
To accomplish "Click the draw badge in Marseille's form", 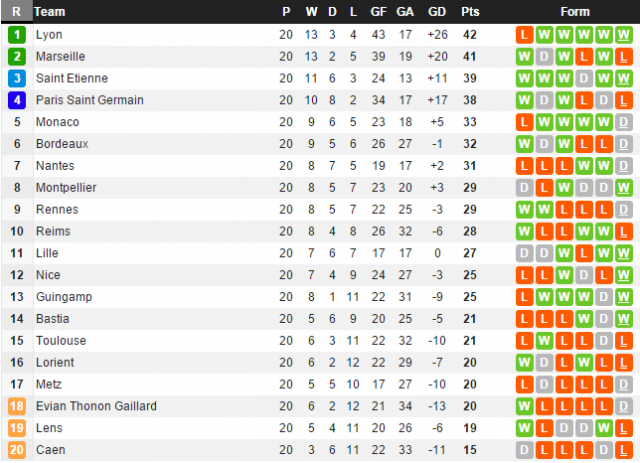I will pyautogui.click(x=544, y=56).
